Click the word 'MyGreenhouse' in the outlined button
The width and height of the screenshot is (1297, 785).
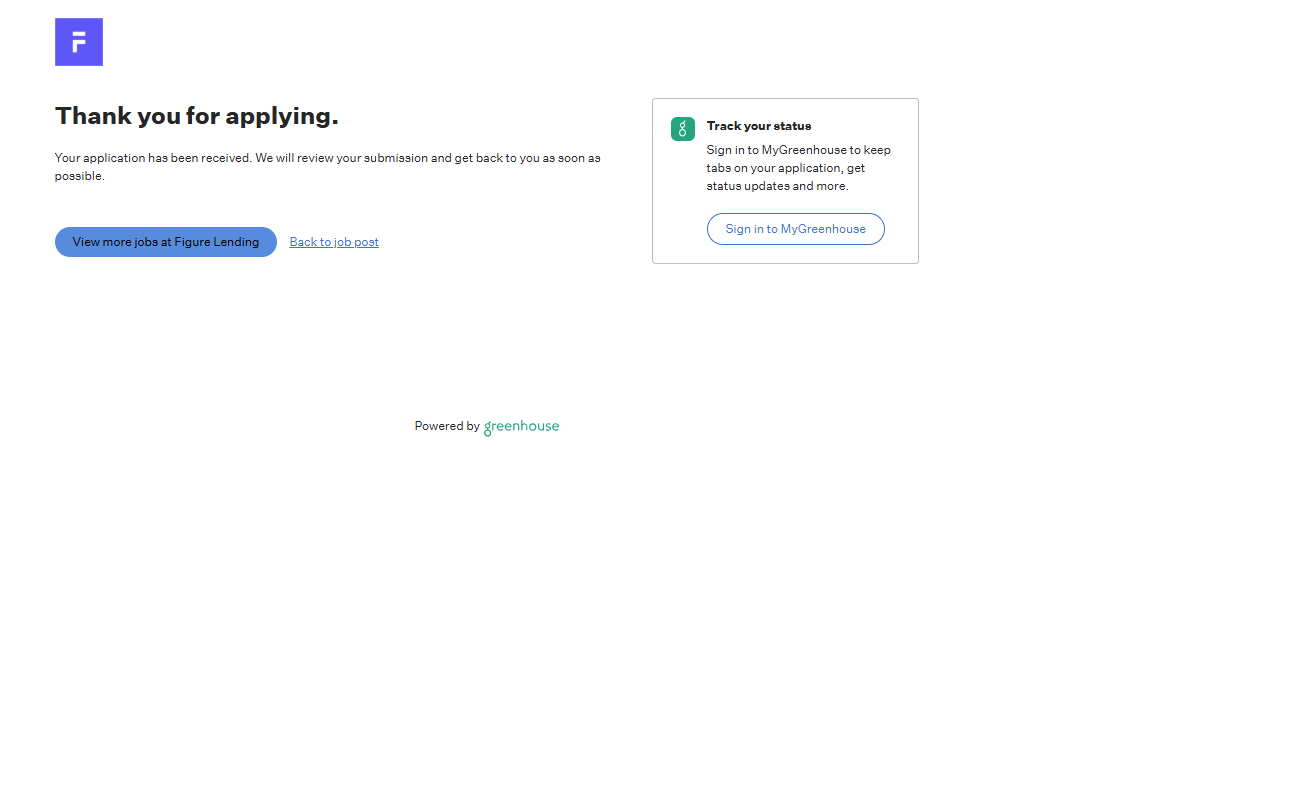[x=823, y=229]
